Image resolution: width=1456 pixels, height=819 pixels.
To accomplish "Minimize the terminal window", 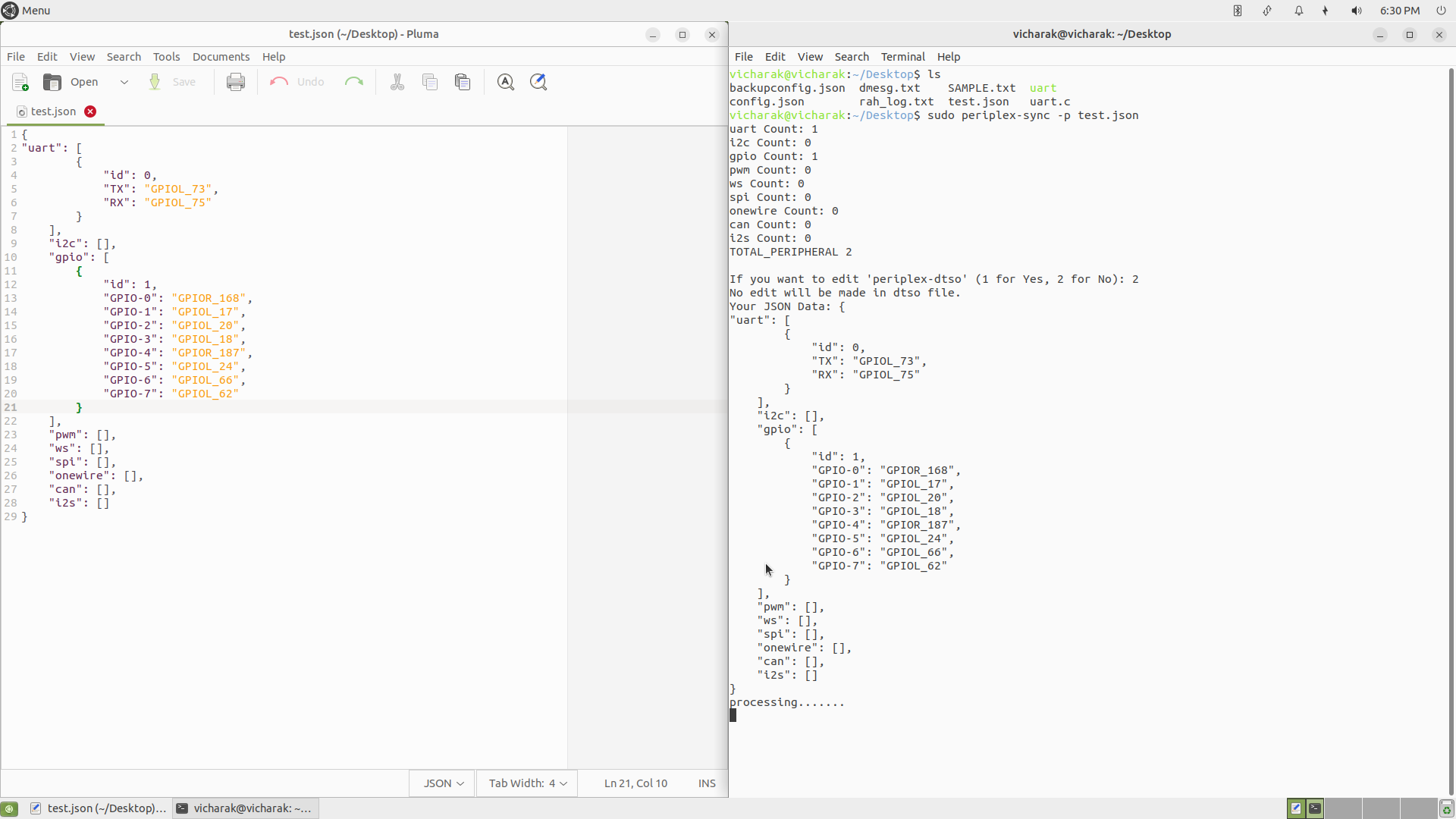I will (x=1380, y=35).
